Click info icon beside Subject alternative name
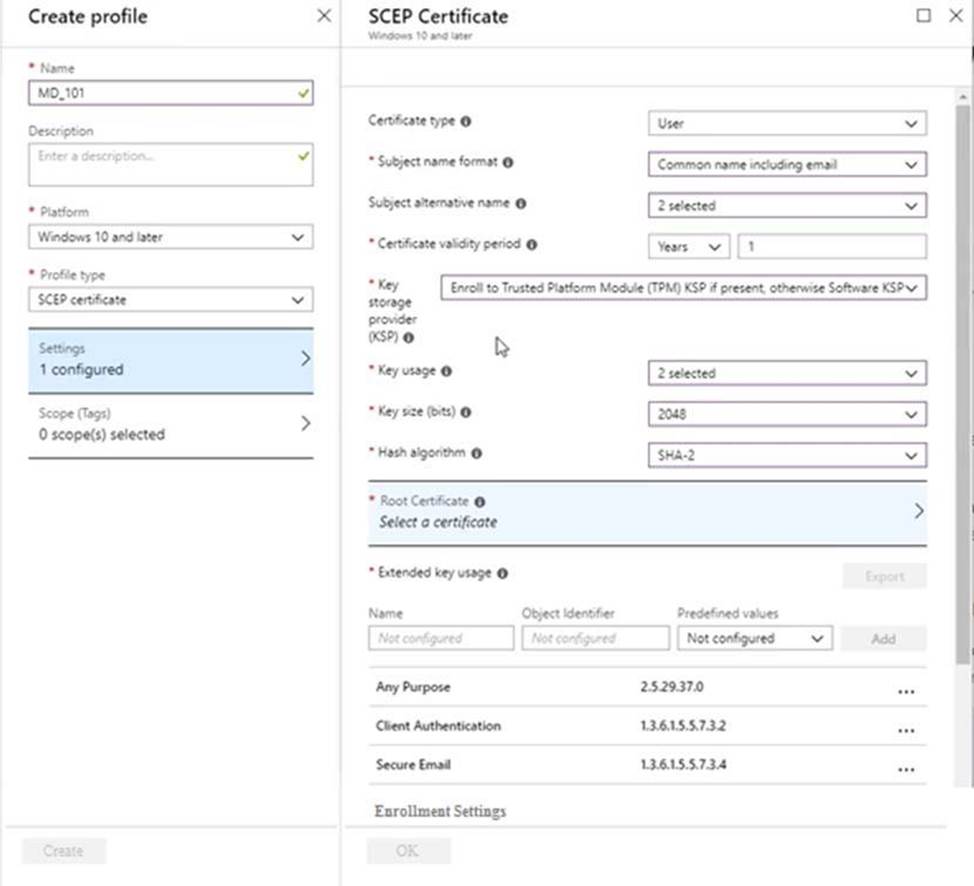 coord(521,203)
